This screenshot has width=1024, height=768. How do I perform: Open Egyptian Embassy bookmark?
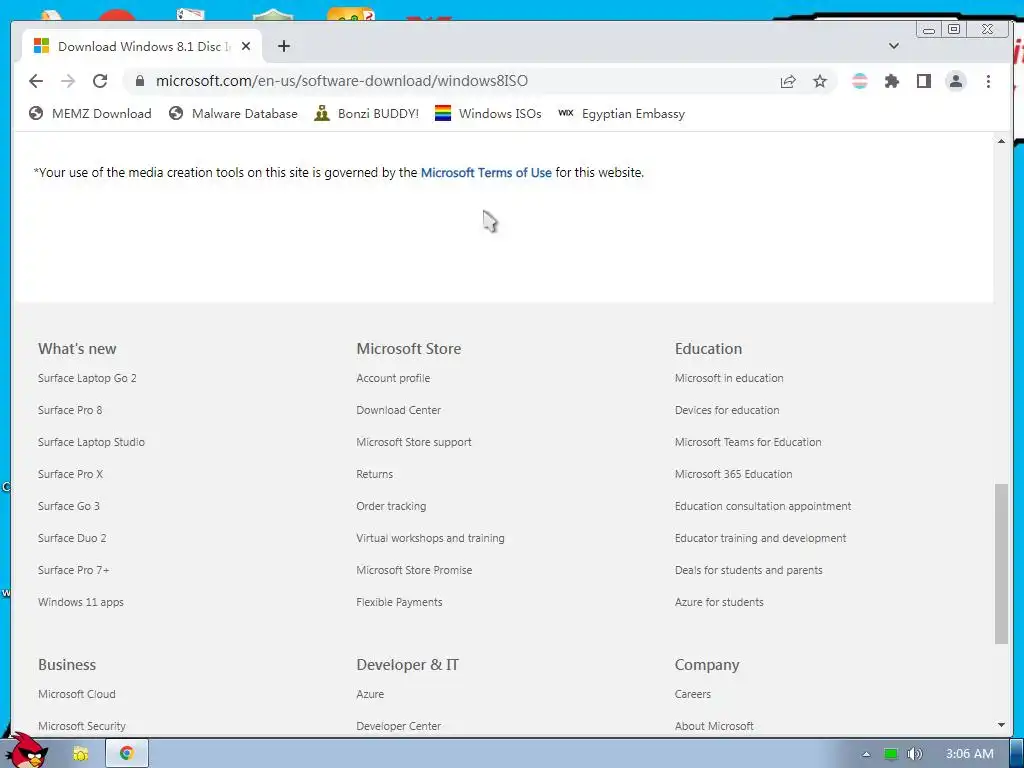click(x=621, y=114)
